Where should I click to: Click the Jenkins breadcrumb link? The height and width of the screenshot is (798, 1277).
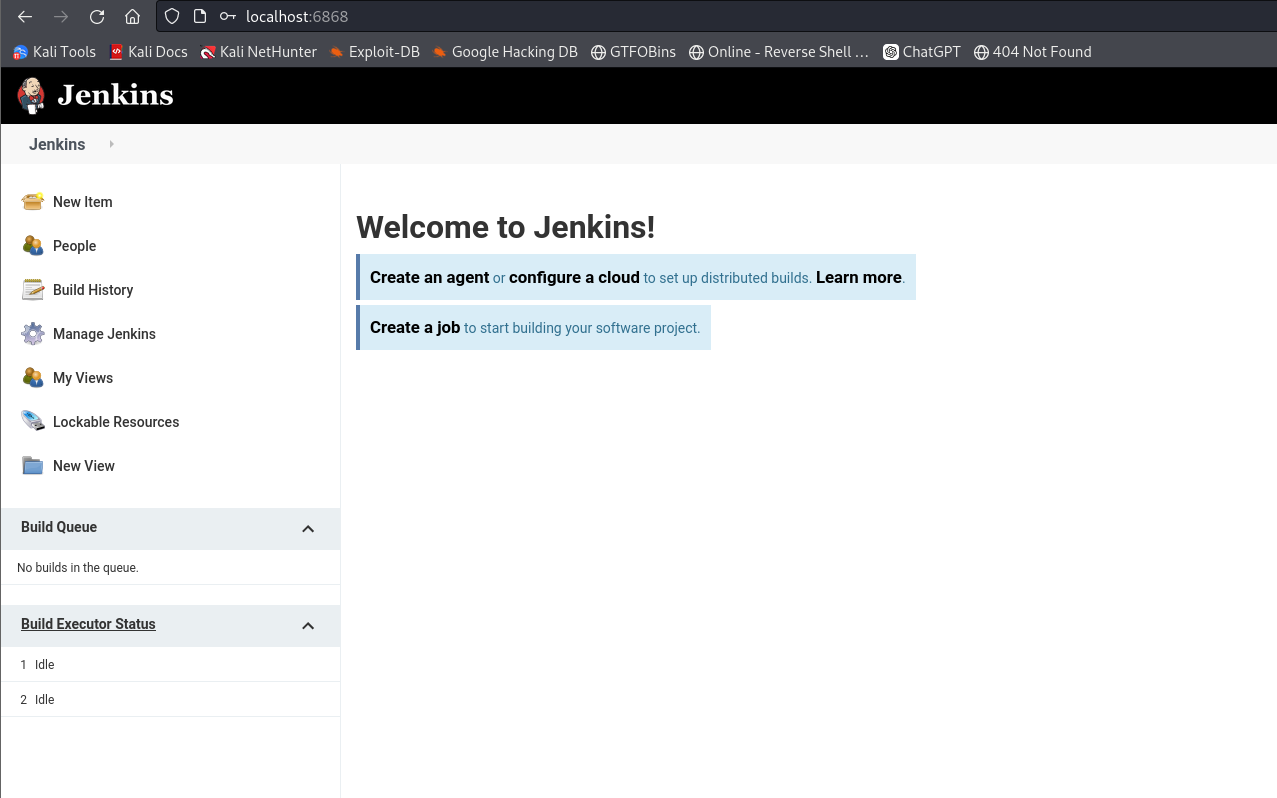click(57, 144)
